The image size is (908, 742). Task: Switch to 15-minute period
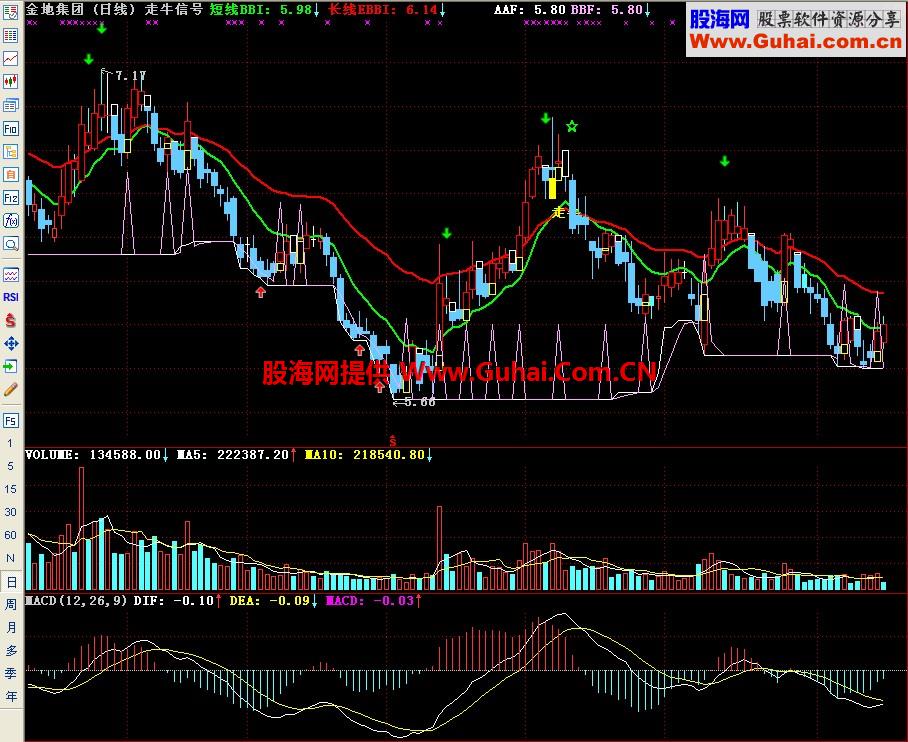10,489
